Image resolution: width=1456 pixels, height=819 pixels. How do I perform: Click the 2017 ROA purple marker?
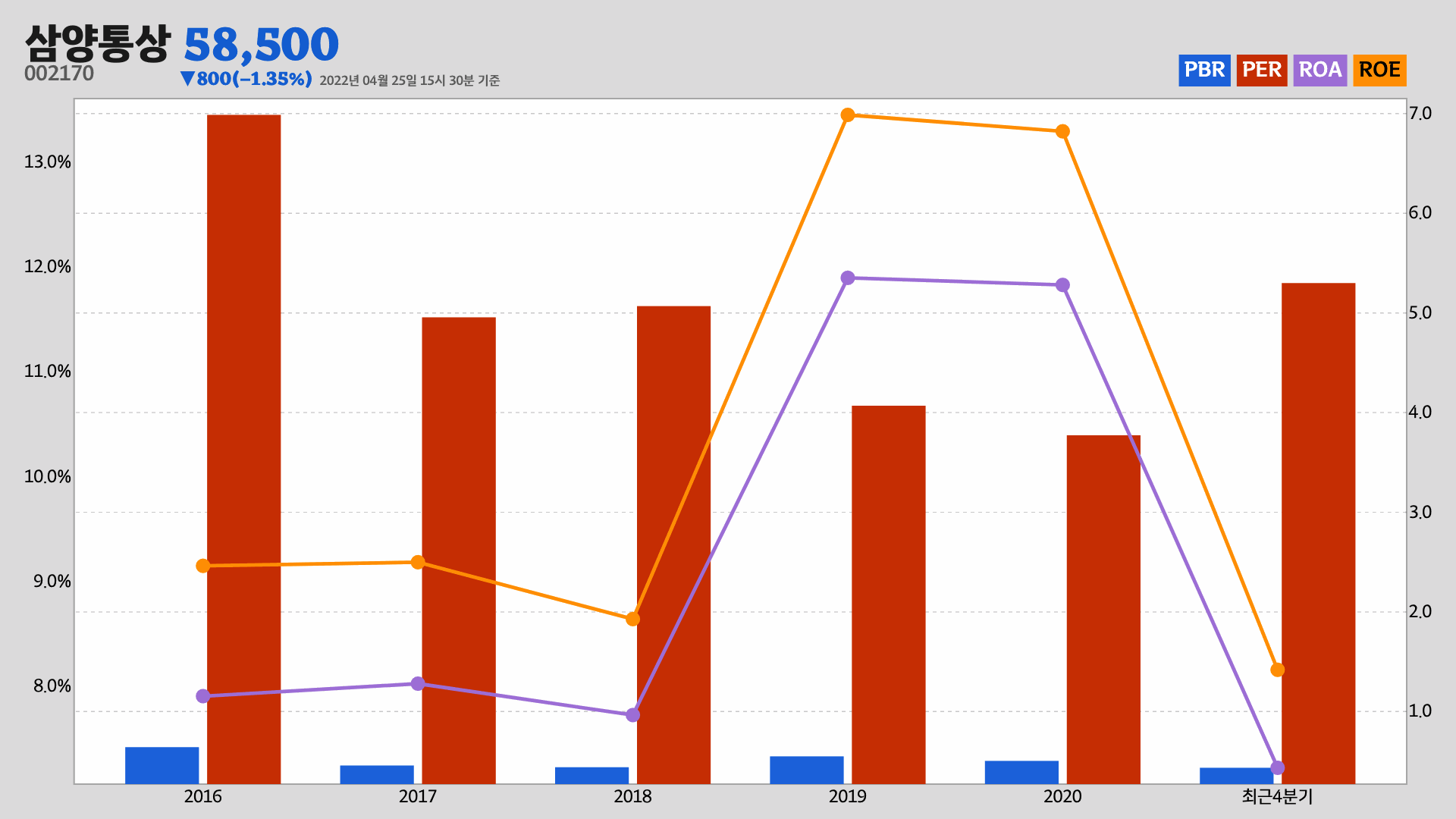click(418, 684)
